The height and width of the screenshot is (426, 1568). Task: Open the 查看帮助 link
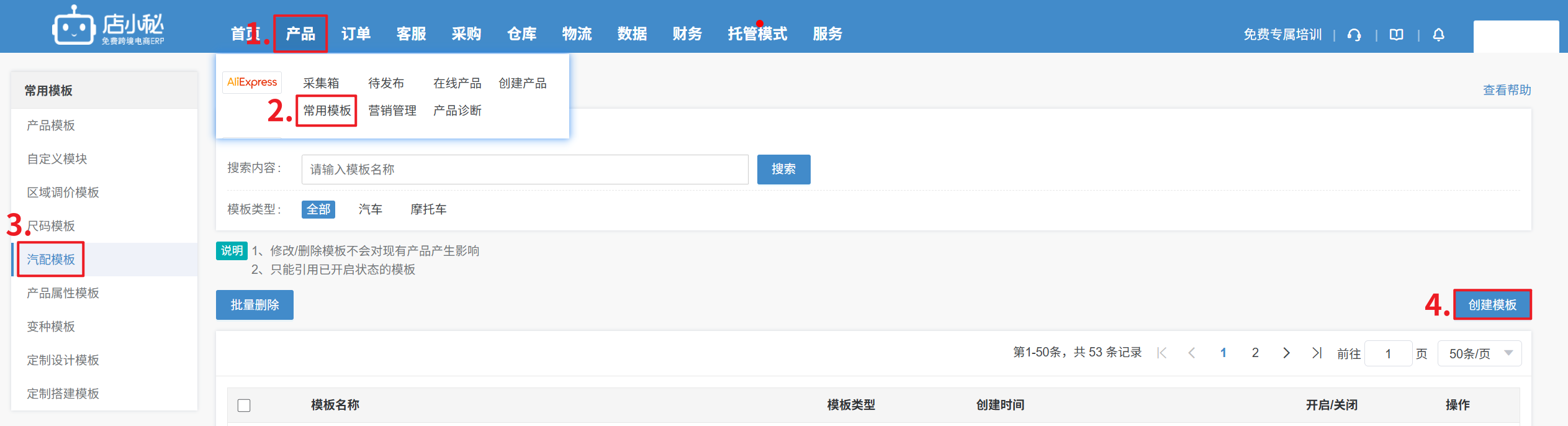pos(1507,91)
